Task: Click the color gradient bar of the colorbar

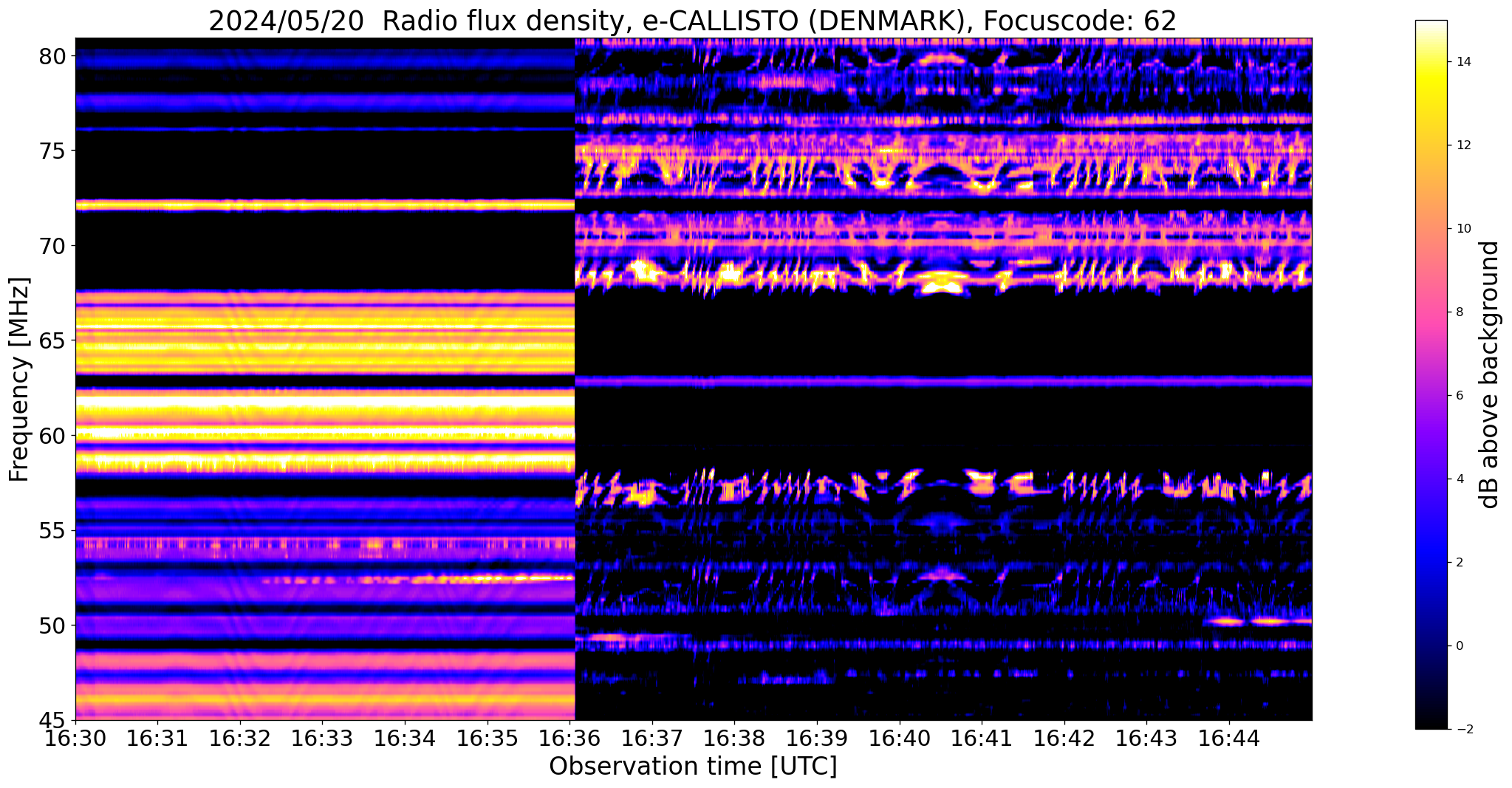Action: tap(1431, 374)
